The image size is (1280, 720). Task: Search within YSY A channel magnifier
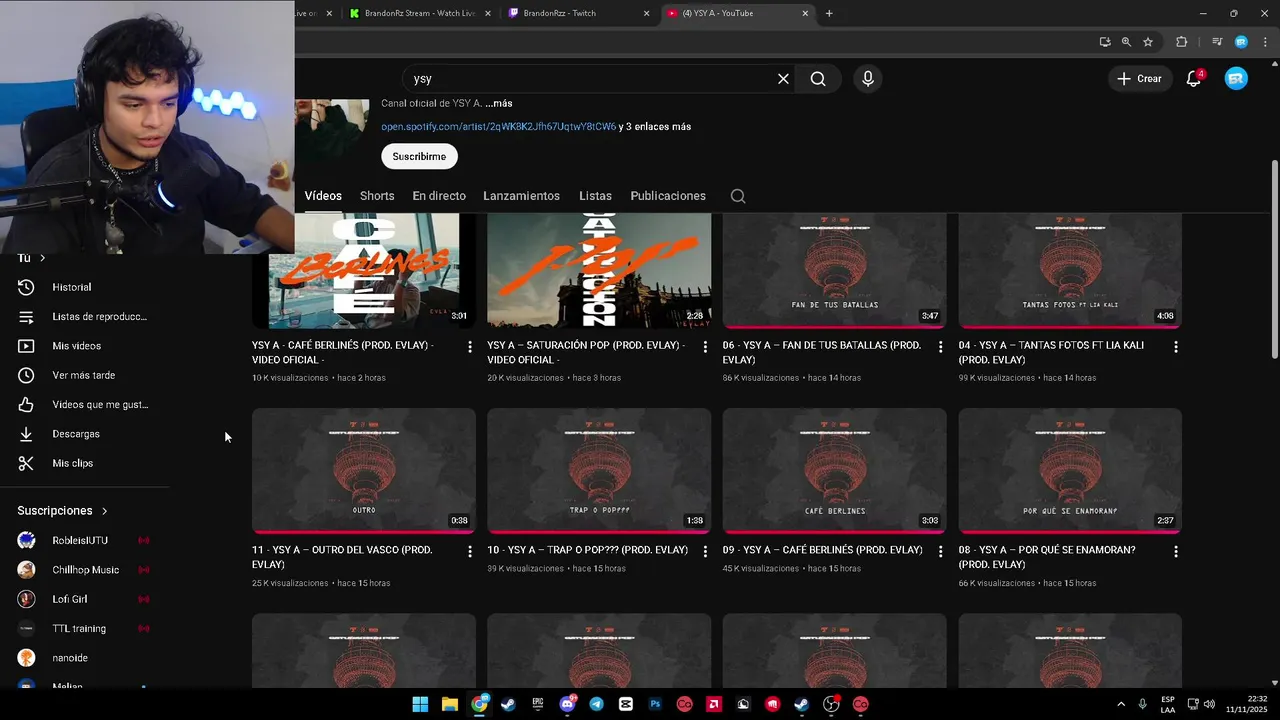point(738,196)
